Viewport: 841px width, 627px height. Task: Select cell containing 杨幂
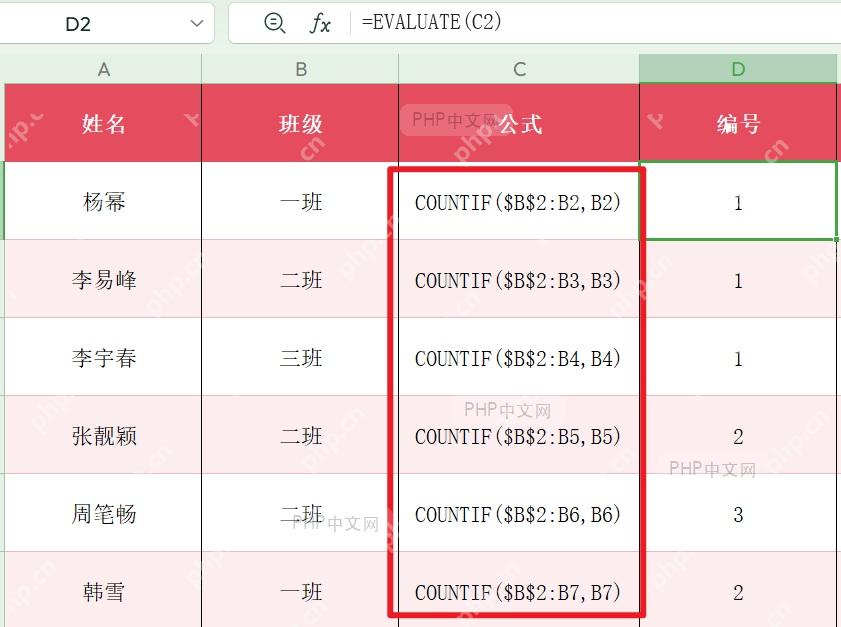104,201
